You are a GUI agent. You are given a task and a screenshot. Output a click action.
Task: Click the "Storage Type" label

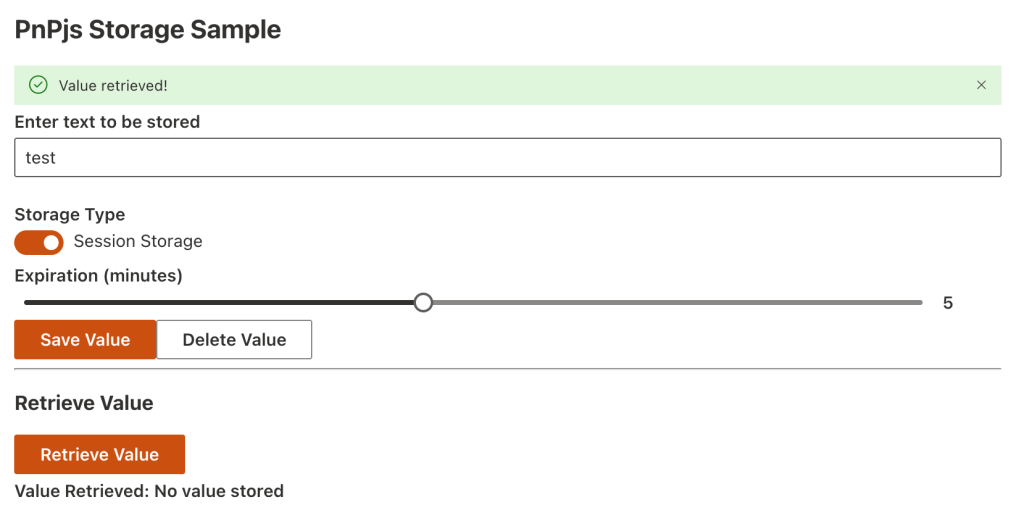pos(70,214)
